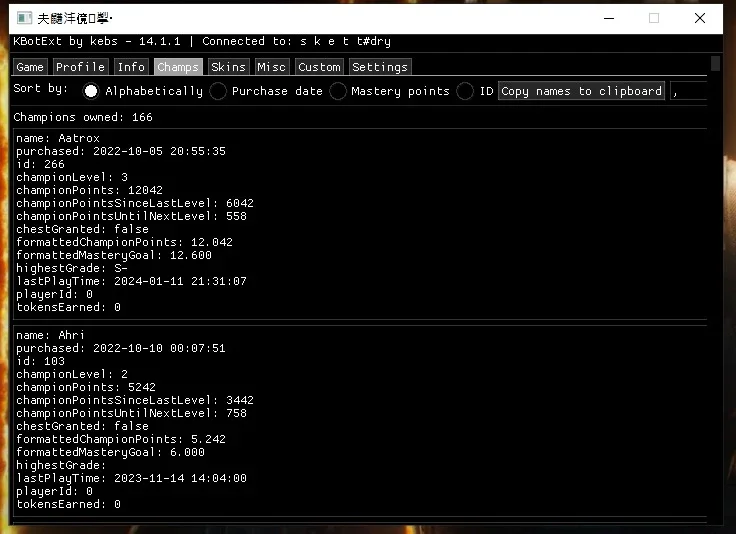The image size is (736, 534).
Task: Go to the Skins tab
Action: click(229, 67)
